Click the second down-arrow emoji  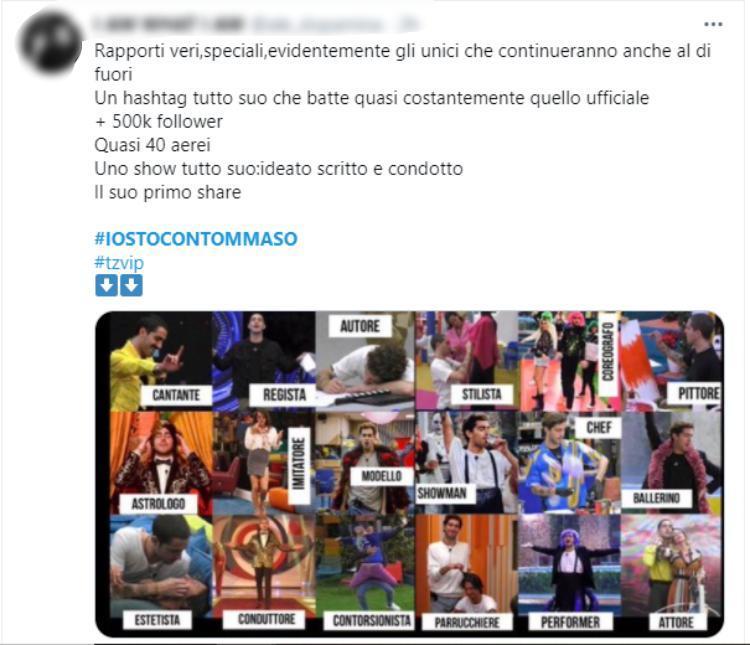click(131, 286)
